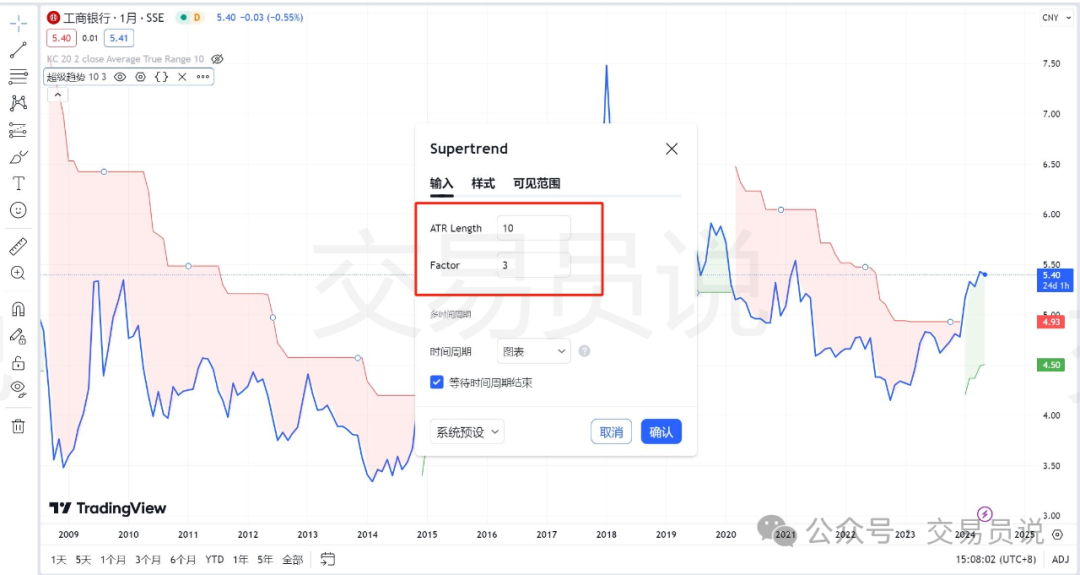Select the crosshair cursor tool

tap(19, 23)
